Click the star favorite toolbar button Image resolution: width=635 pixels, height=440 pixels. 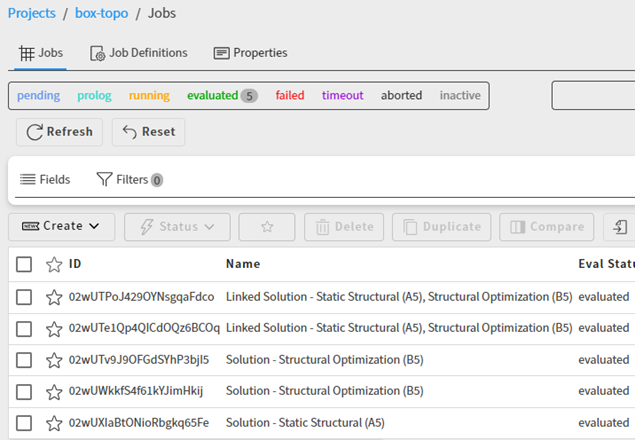pos(267,227)
